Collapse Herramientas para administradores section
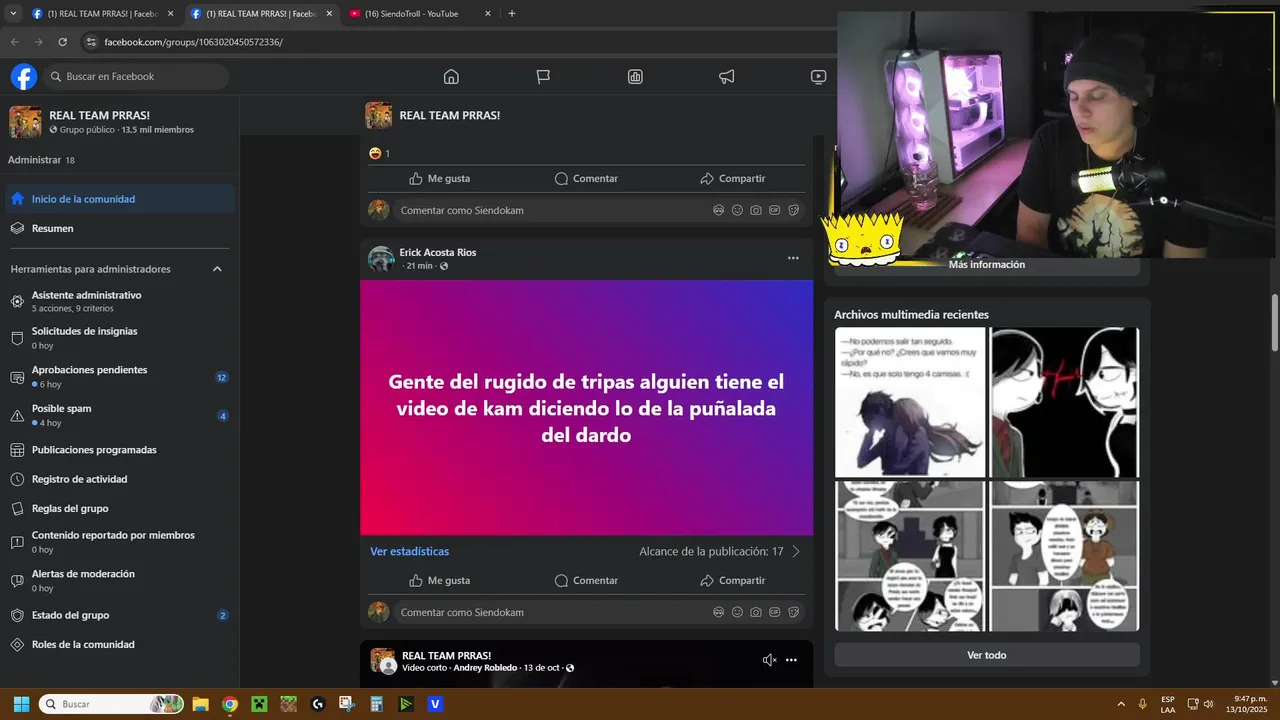This screenshot has width=1280, height=720. point(217,269)
